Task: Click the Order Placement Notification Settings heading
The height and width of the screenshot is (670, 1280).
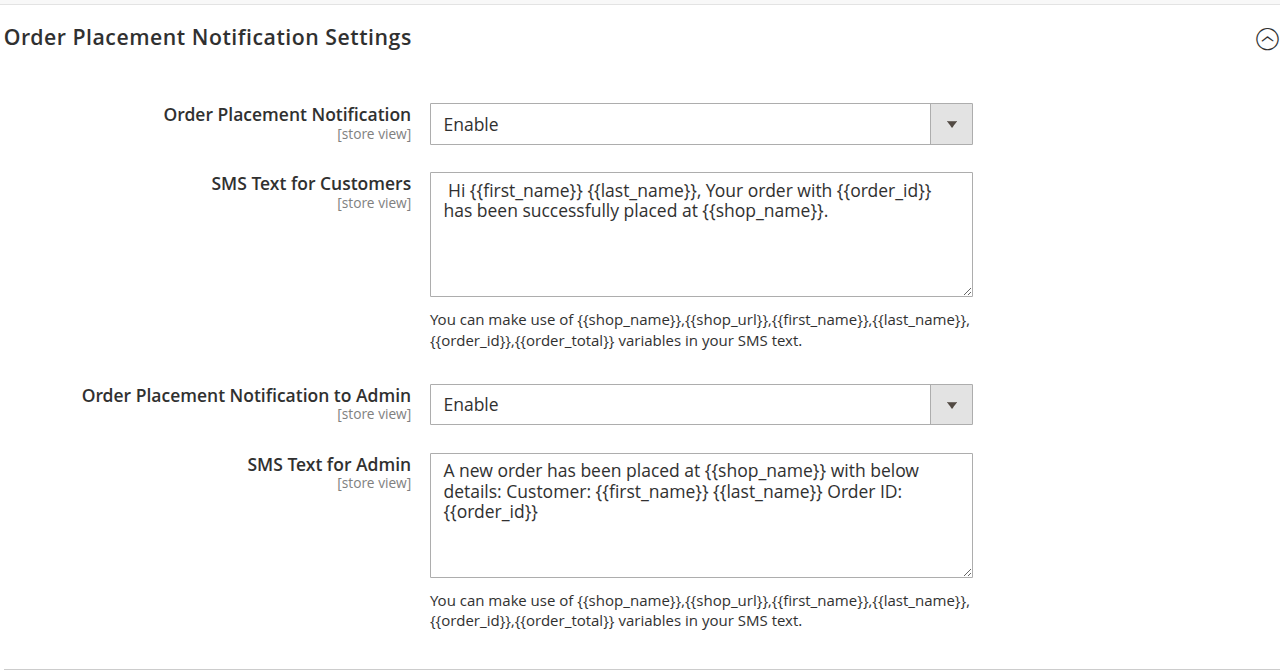Action: 208,38
